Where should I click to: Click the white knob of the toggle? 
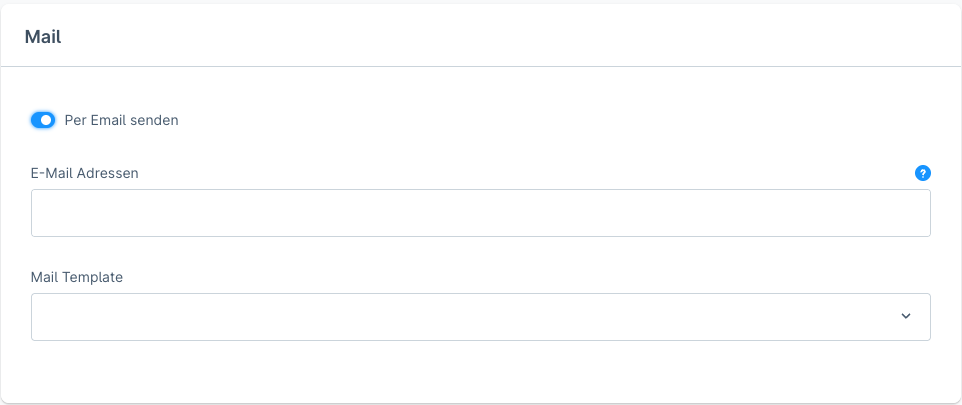tap(47, 120)
